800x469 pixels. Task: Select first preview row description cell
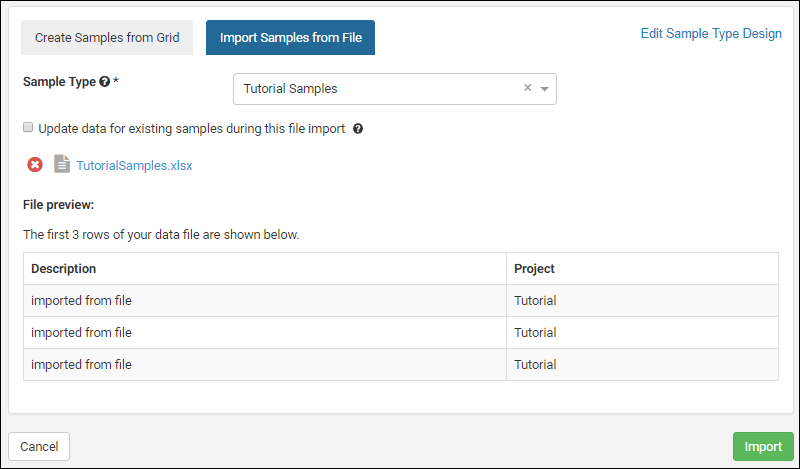coord(81,301)
